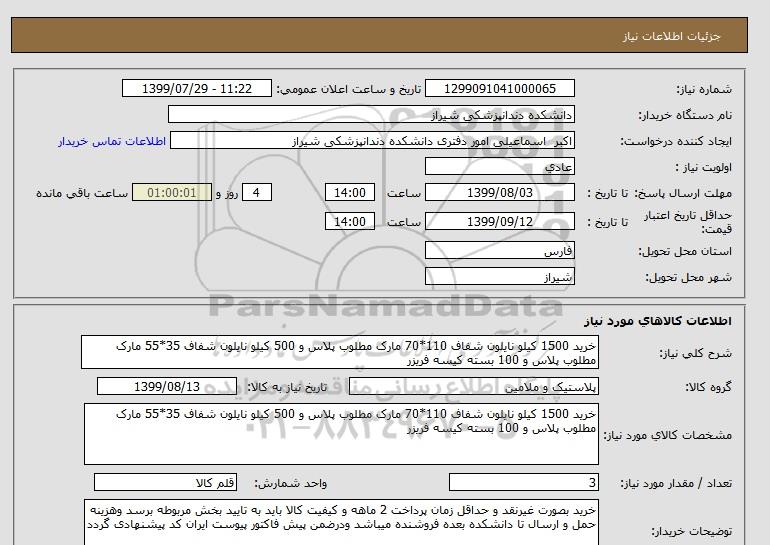
Task: Click label نام دستگاه خریدار
Action: (685, 115)
